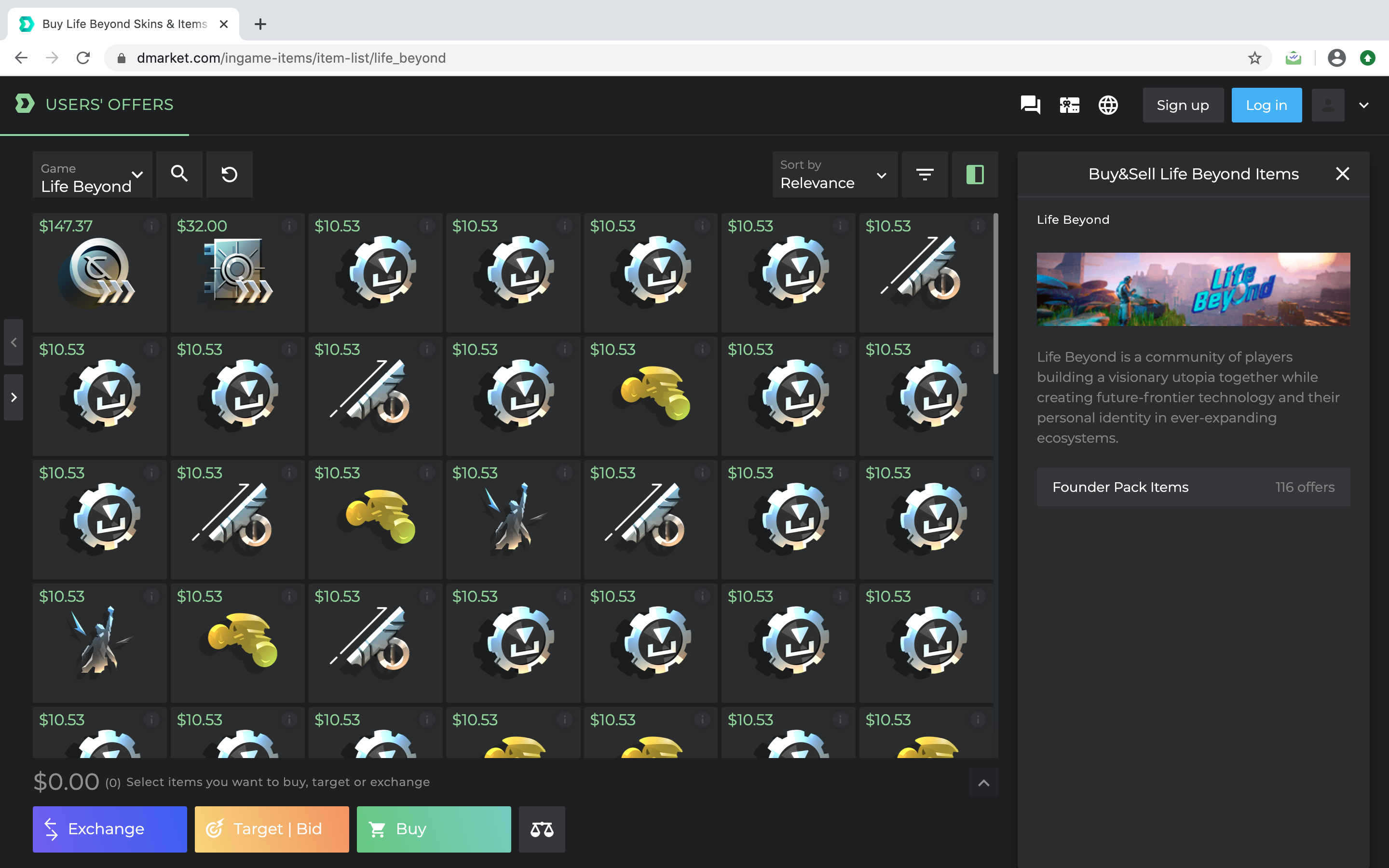Click the green Chrome update icon
Screen dimensions: 1389x868
pyautogui.click(x=1368, y=58)
